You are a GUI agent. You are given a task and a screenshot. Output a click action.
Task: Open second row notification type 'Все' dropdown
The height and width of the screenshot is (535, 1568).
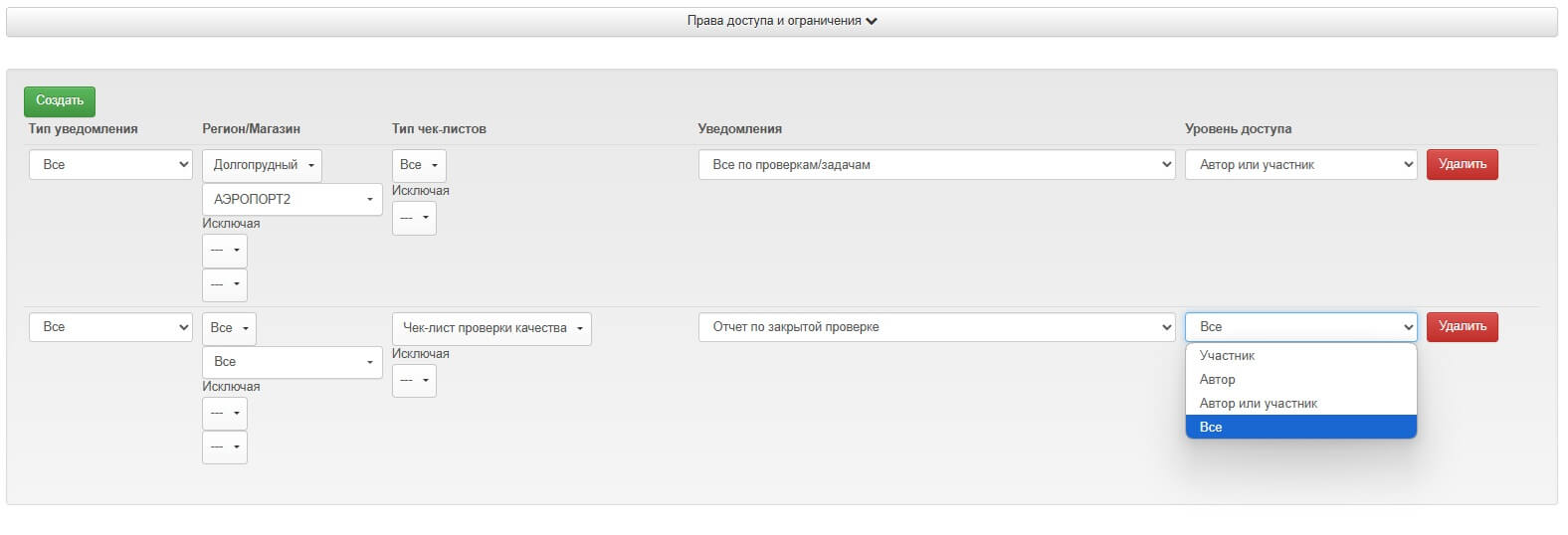(x=110, y=327)
